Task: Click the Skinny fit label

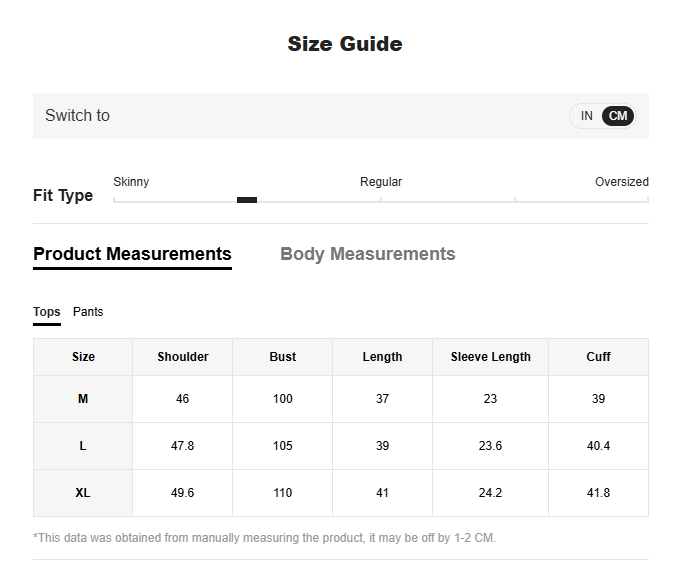Action: tap(131, 182)
